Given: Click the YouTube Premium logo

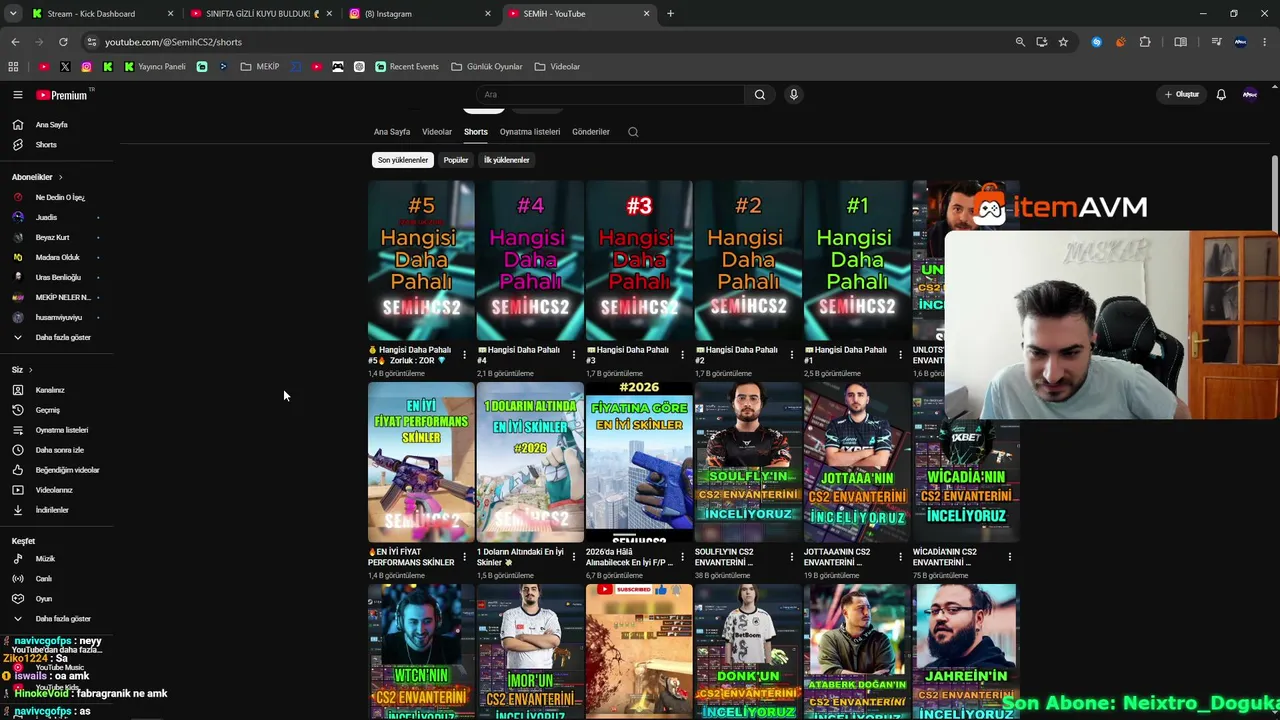Looking at the screenshot, I should coord(64,95).
